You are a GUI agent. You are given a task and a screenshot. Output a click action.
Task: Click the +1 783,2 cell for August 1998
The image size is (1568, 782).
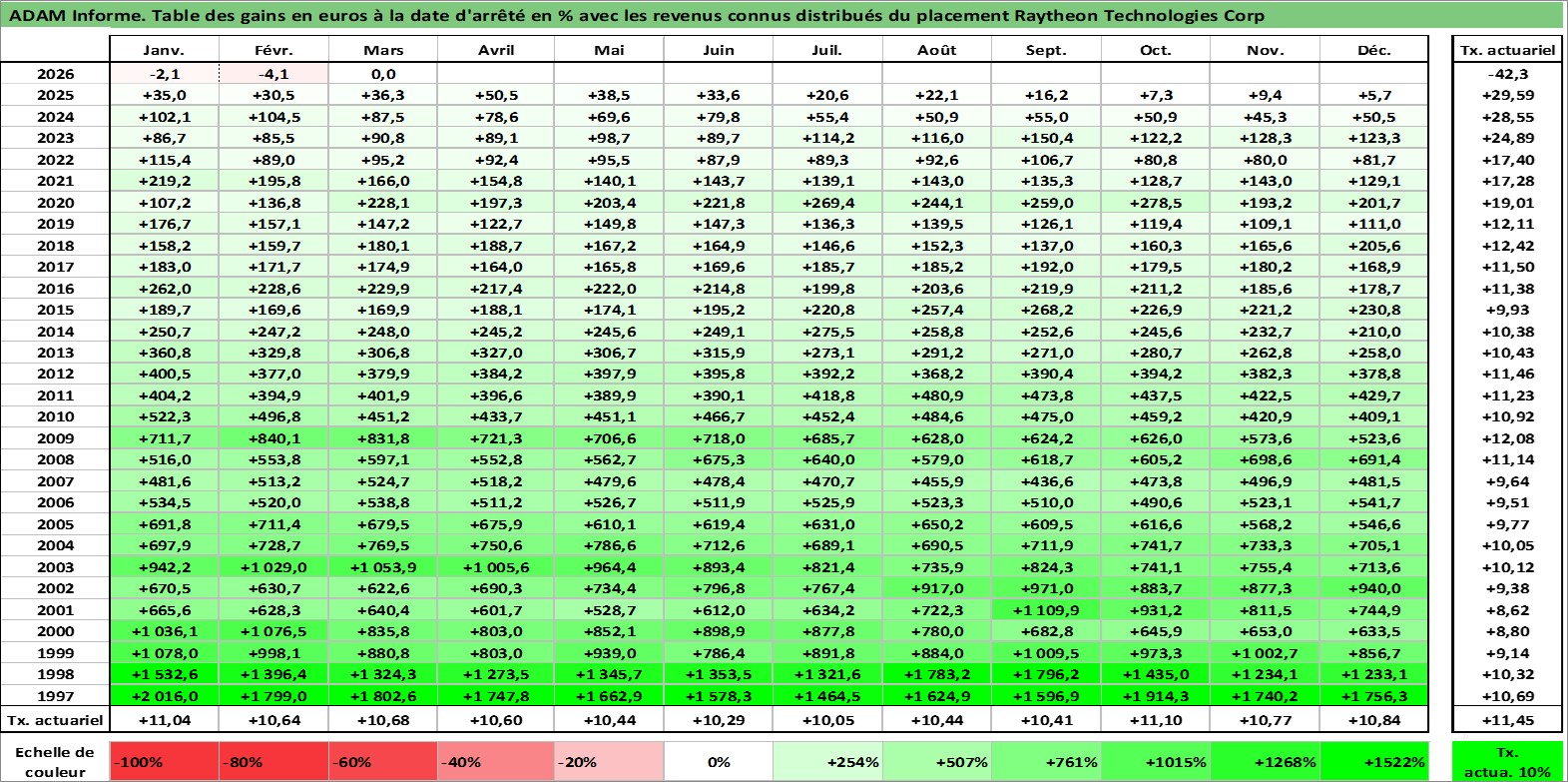pos(936,674)
